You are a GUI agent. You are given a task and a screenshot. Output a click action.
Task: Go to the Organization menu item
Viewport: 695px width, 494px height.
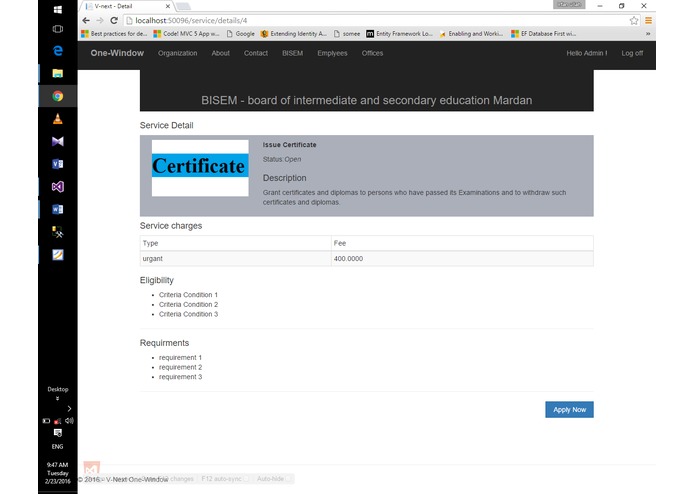pyautogui.click(x=178, y=53)
